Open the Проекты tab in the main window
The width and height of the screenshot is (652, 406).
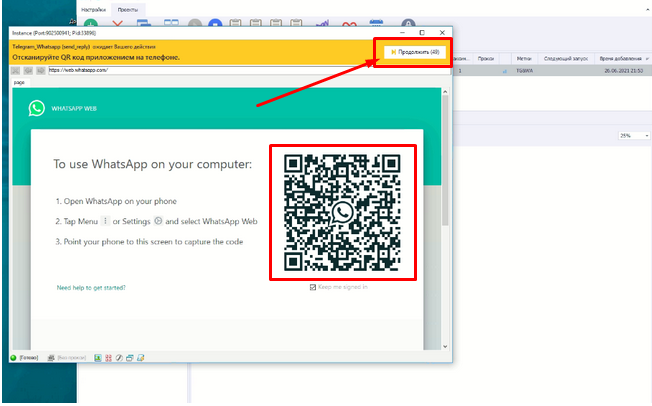point(128,10)
